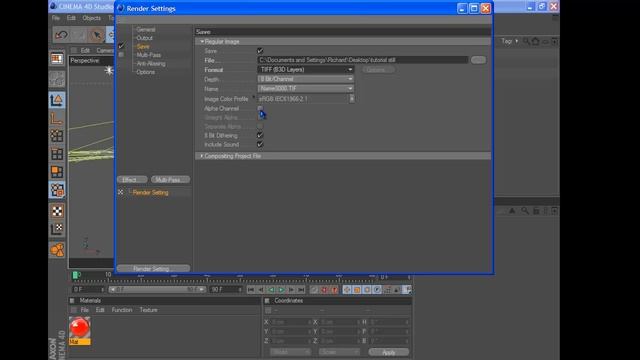640x360 pixels.
Task: Play the animation forwards
Action: [281, 290]
